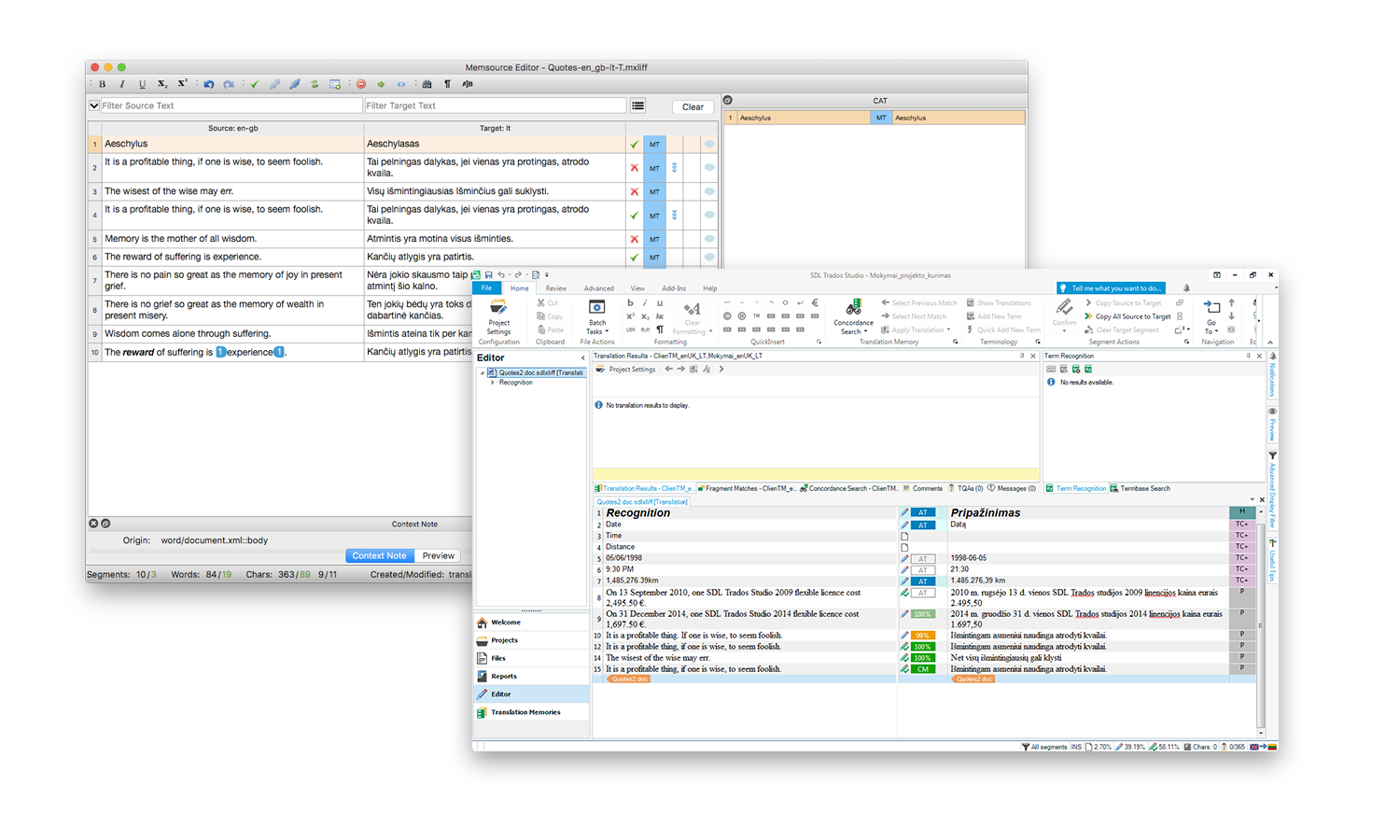Open Translation Memories view in Trados sidebar
Image resolution: width=1400 pixels, height=840 pixels.
pyautogui.click(x=532, y=712)
